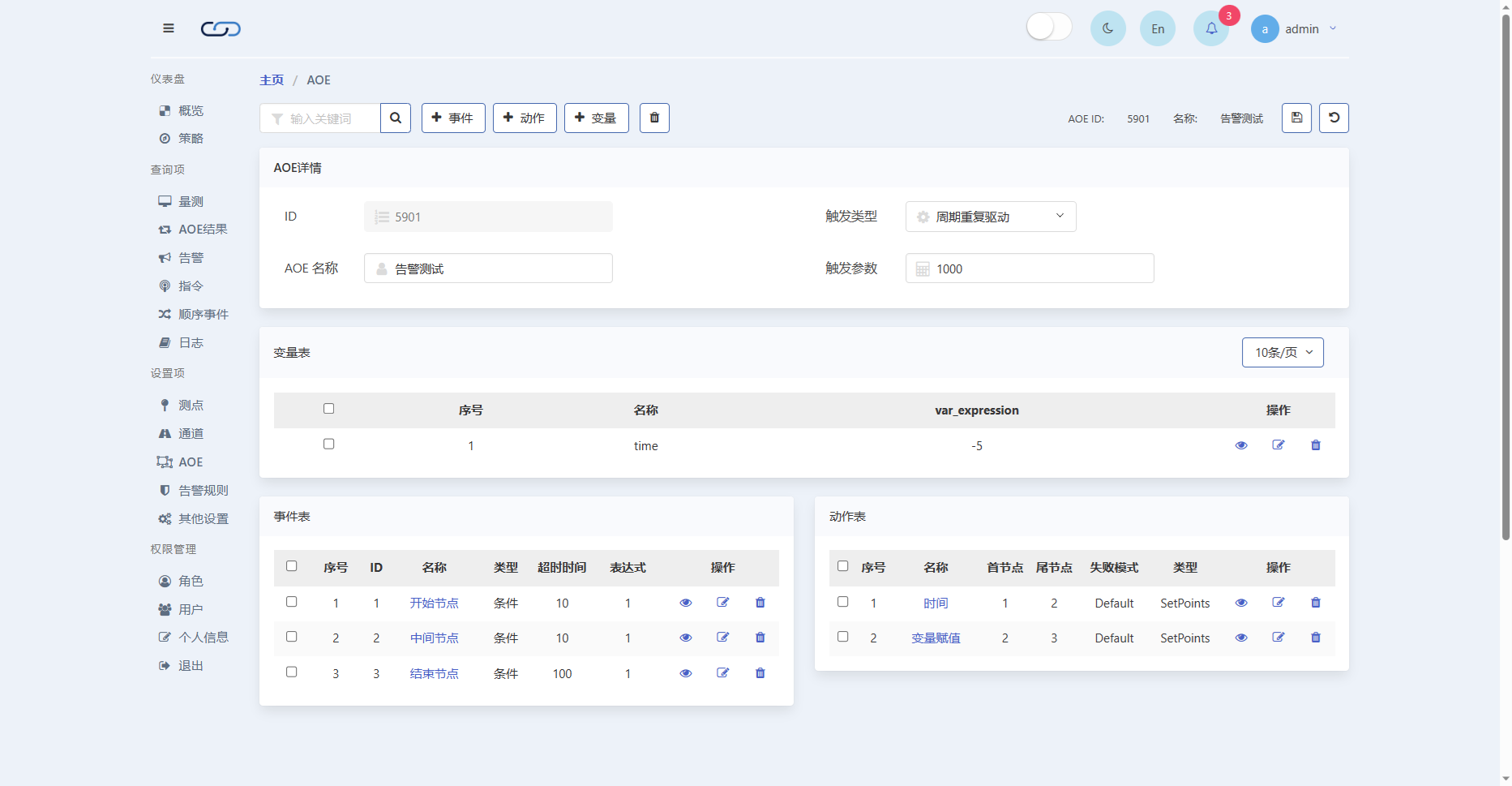The image size is (1512, 786).
Task: Edit the 变量赋值 action row
Action: 1279,638
